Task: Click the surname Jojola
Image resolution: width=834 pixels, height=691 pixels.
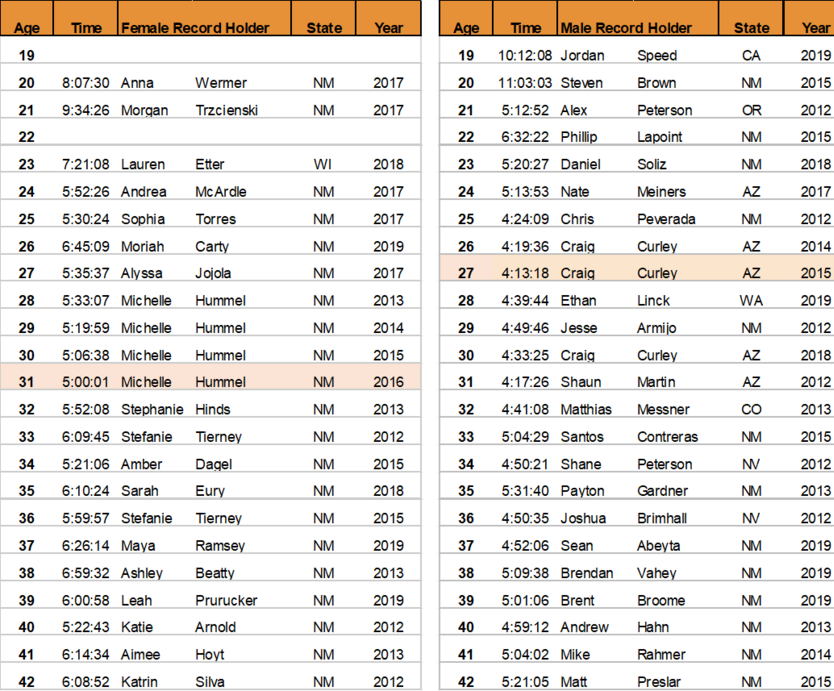Action: pyautogui.click(x=213, y=273)
